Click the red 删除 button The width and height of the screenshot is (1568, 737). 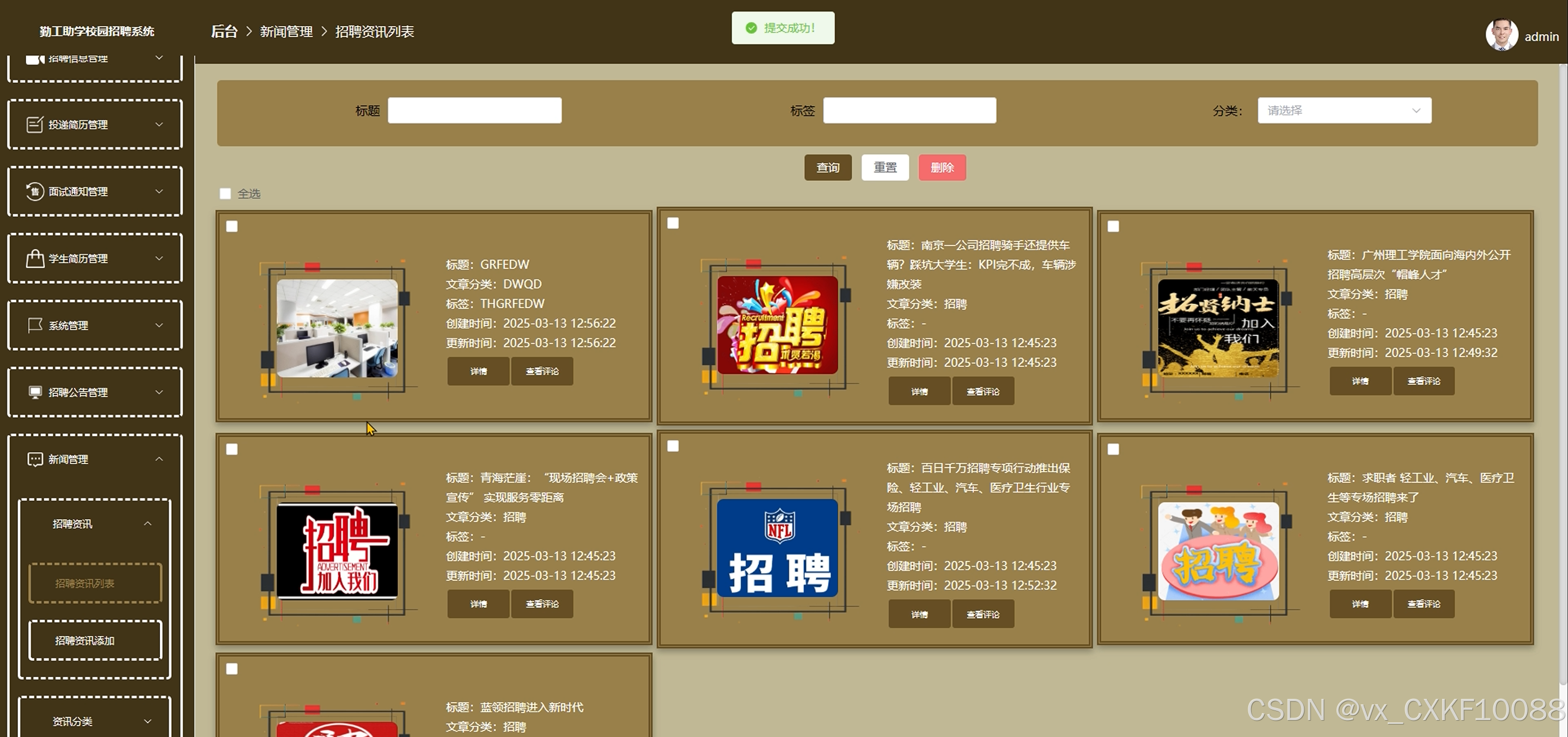click(942, 167)
